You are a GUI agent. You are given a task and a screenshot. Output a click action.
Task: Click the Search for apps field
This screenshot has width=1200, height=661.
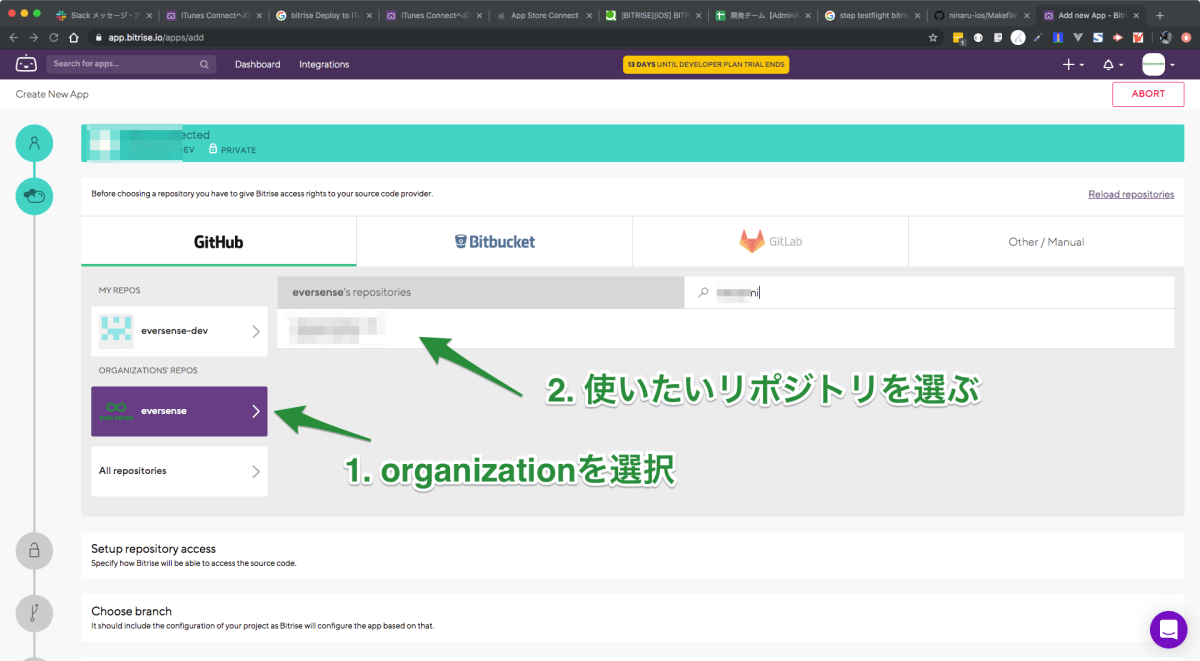click(x=130, y=64)
